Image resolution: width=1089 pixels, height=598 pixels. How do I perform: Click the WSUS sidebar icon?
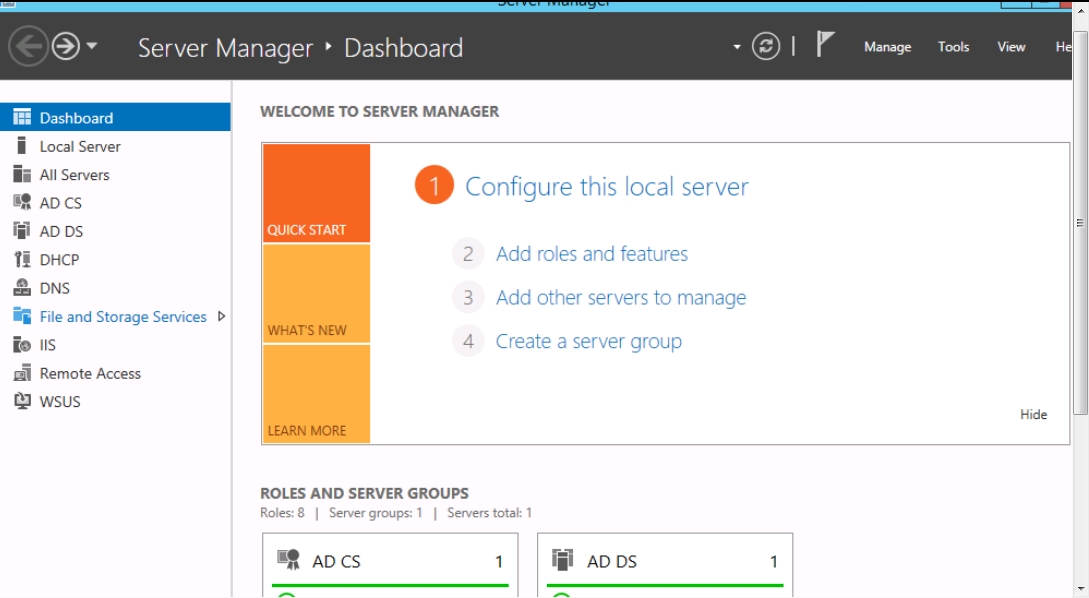tap(22, 401)
